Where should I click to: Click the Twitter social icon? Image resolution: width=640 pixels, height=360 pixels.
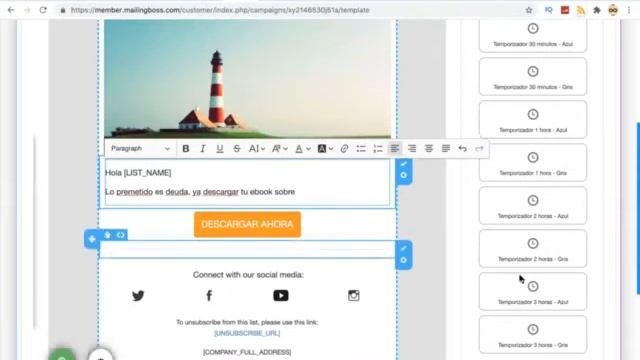[x=138, y=296]
